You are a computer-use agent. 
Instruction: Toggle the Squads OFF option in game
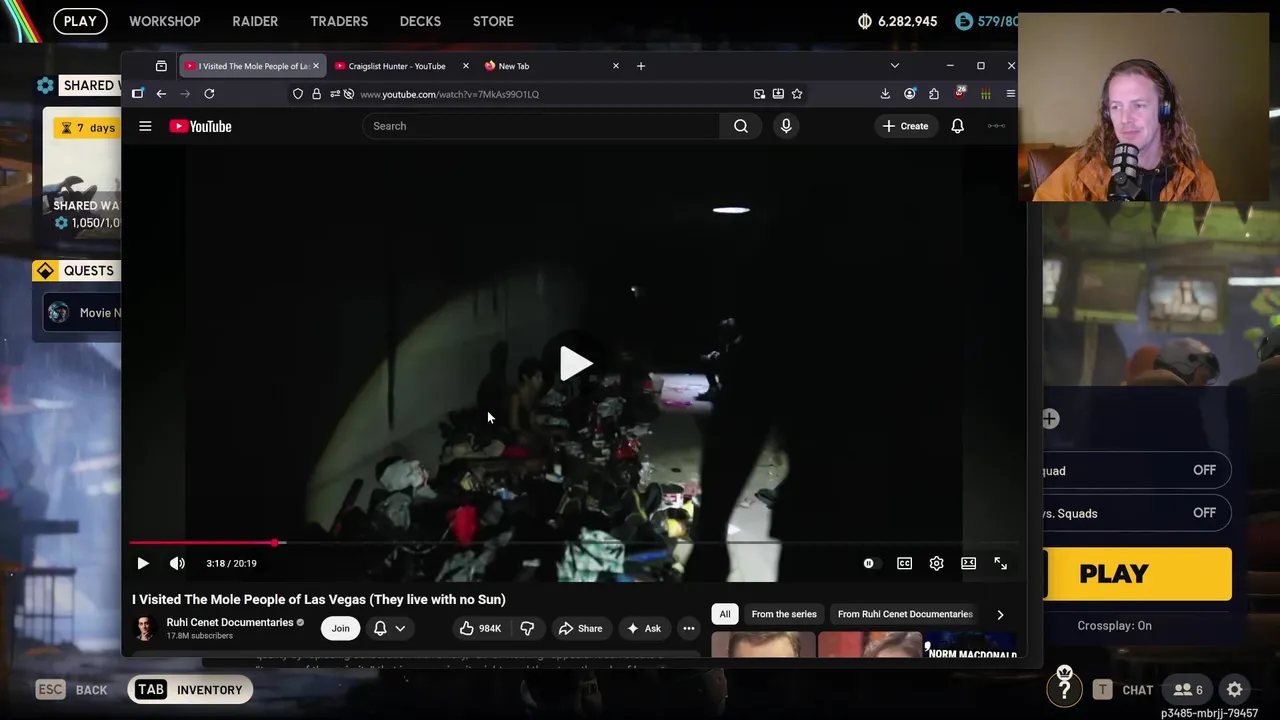tap(1137, 513)
